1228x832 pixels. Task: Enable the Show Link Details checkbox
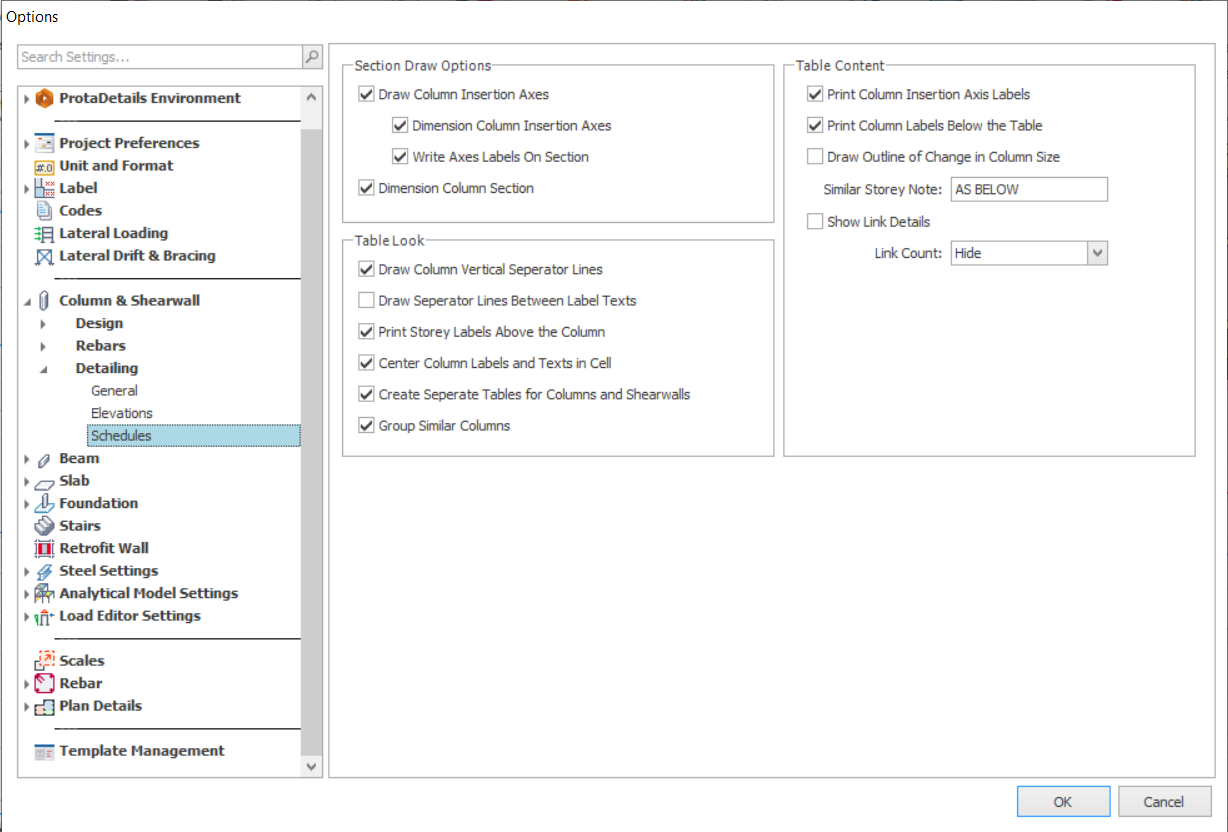pos(815,222)
